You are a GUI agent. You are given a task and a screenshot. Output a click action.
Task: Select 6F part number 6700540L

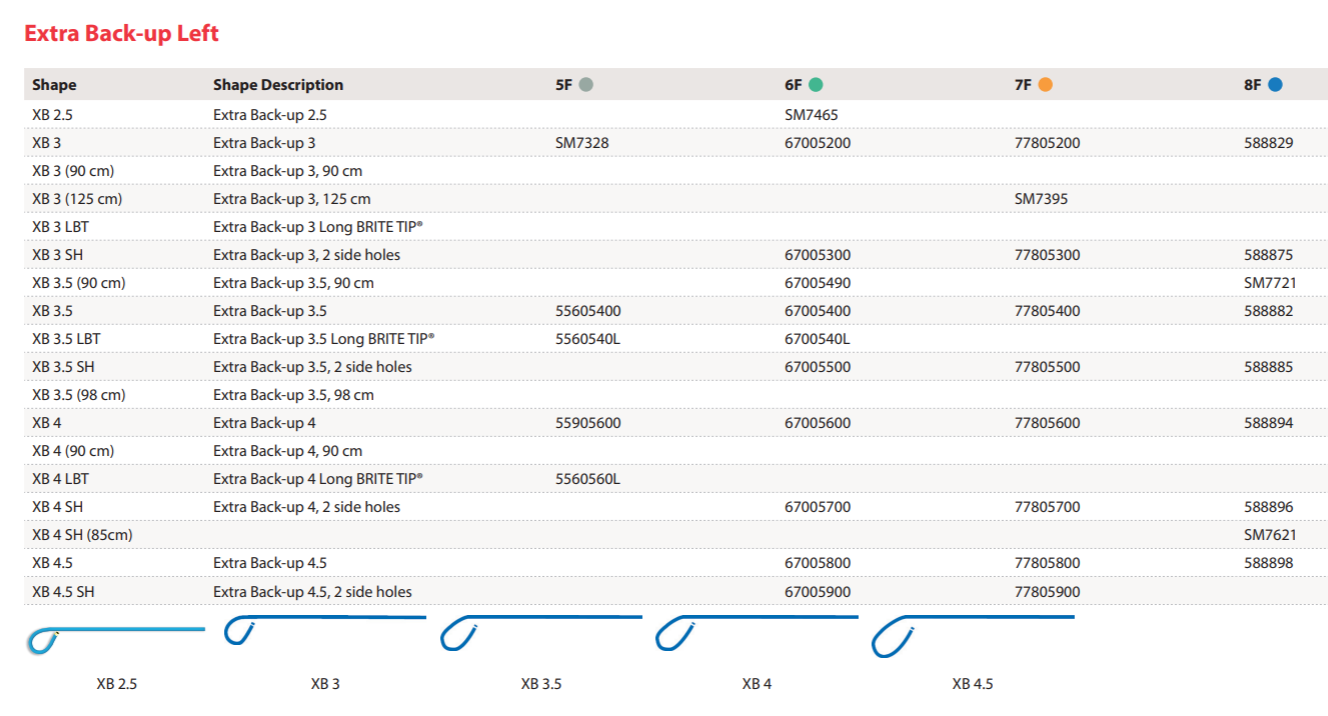[818, 339]
